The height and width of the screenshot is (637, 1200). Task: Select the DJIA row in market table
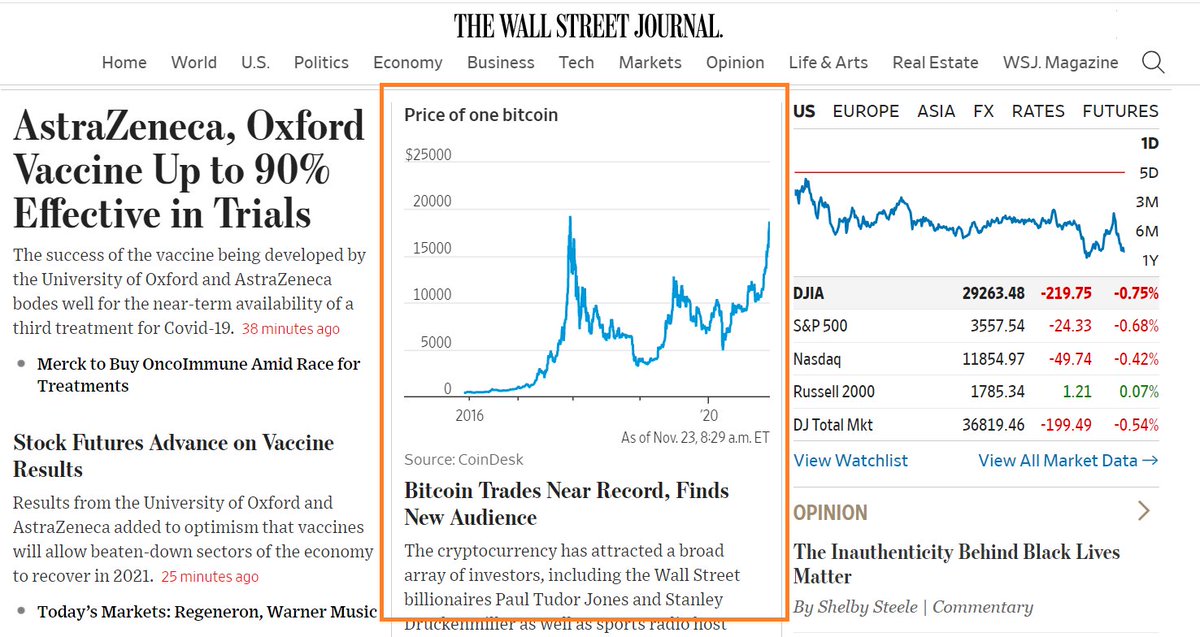[x=976, y=294]
